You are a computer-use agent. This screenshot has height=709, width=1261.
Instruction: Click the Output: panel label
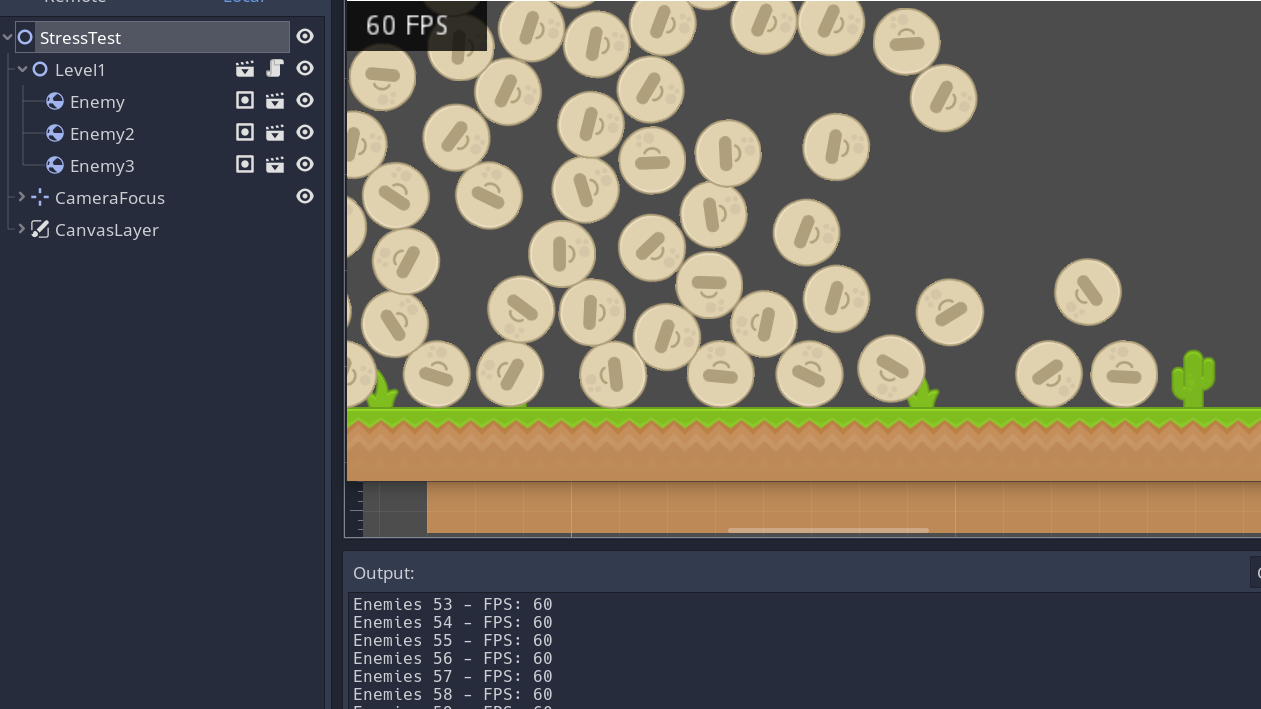[x=384, y=573]
